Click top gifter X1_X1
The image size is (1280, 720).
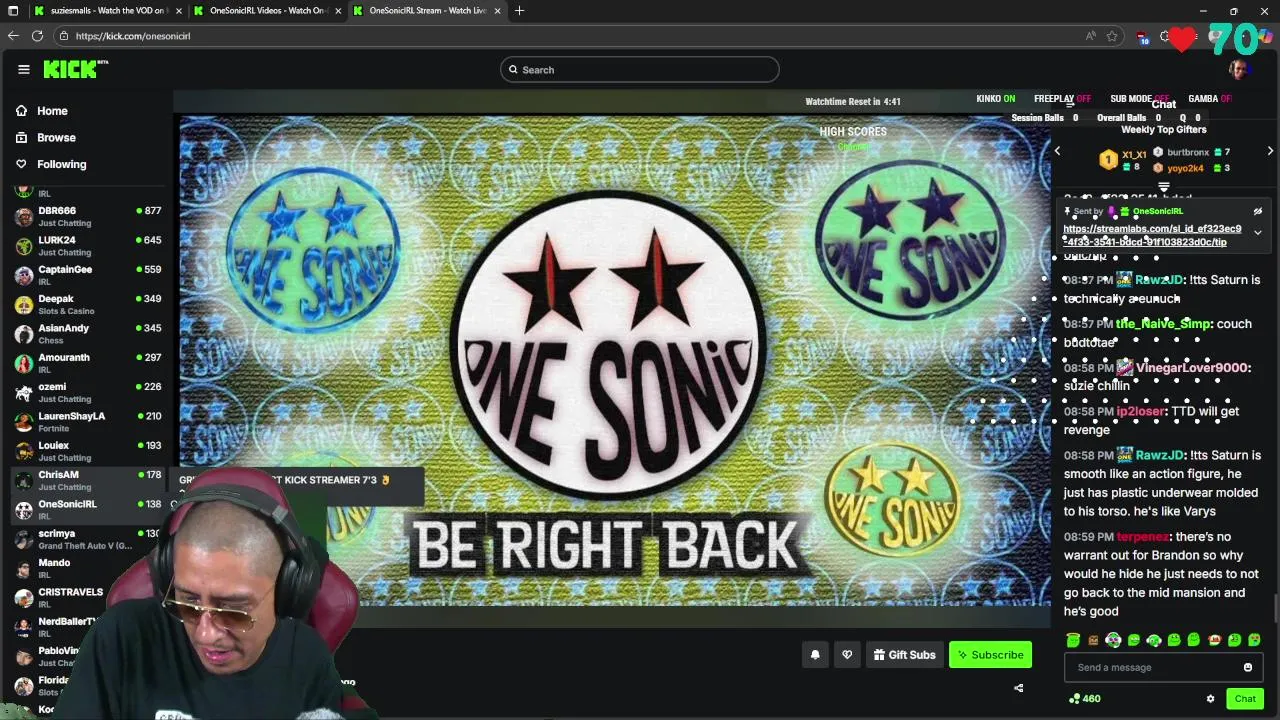[x=1133, y=155]
